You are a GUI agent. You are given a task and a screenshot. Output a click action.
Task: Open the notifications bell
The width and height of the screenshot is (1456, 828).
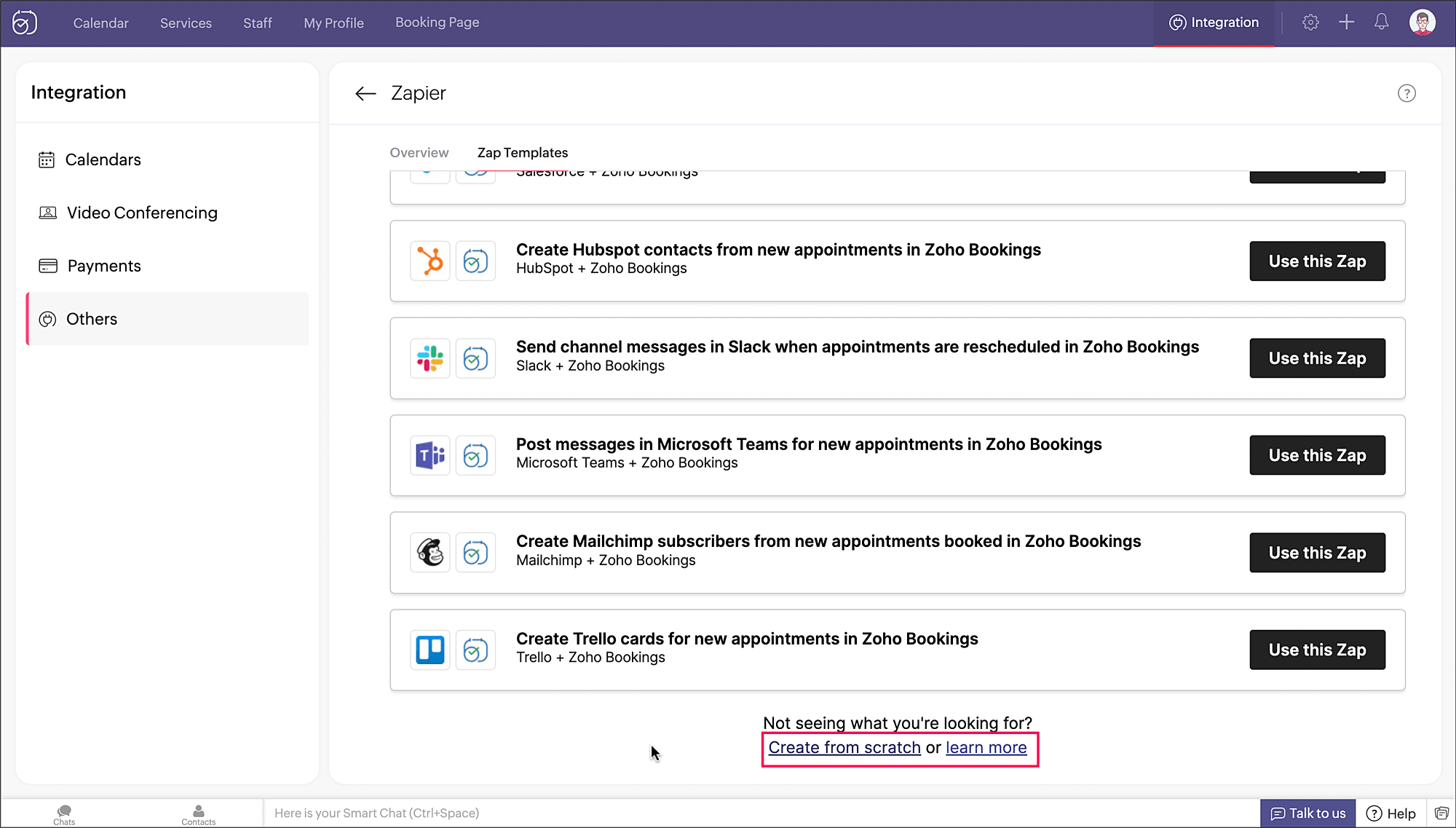[1381, 23]
